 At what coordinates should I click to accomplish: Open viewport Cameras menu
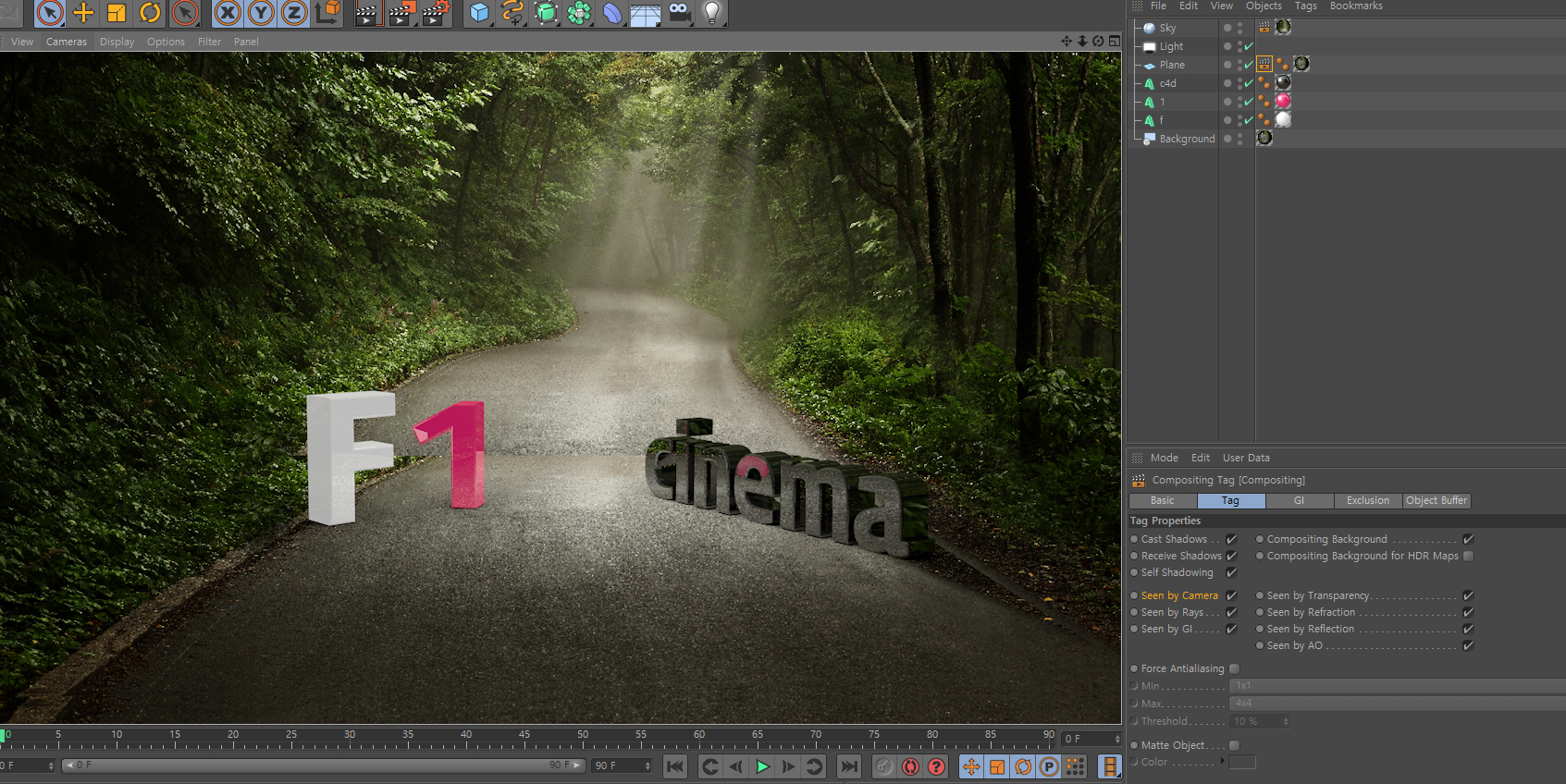(x=67, y=42)
